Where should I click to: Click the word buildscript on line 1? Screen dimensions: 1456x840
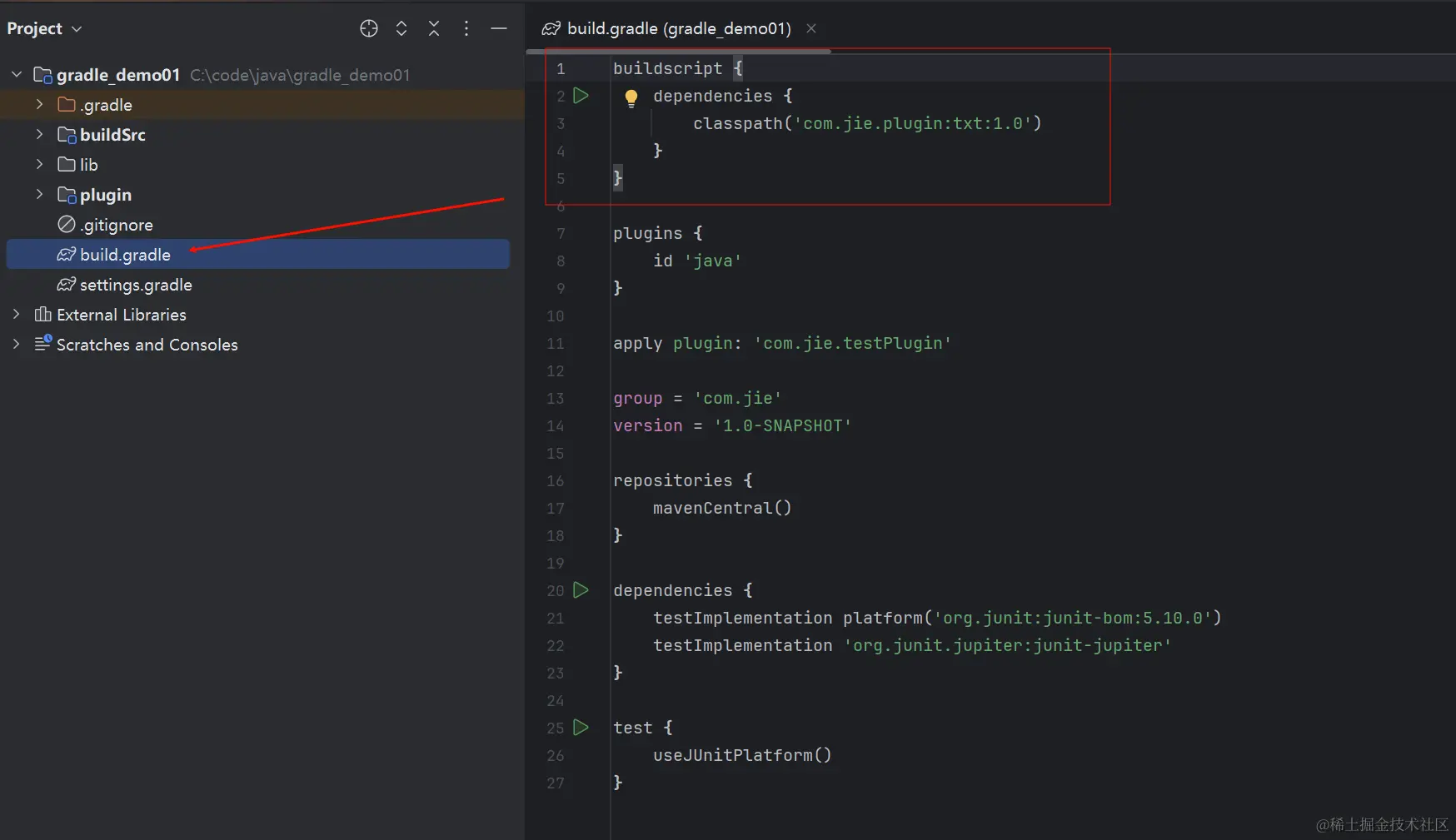(x=668, y=68)
